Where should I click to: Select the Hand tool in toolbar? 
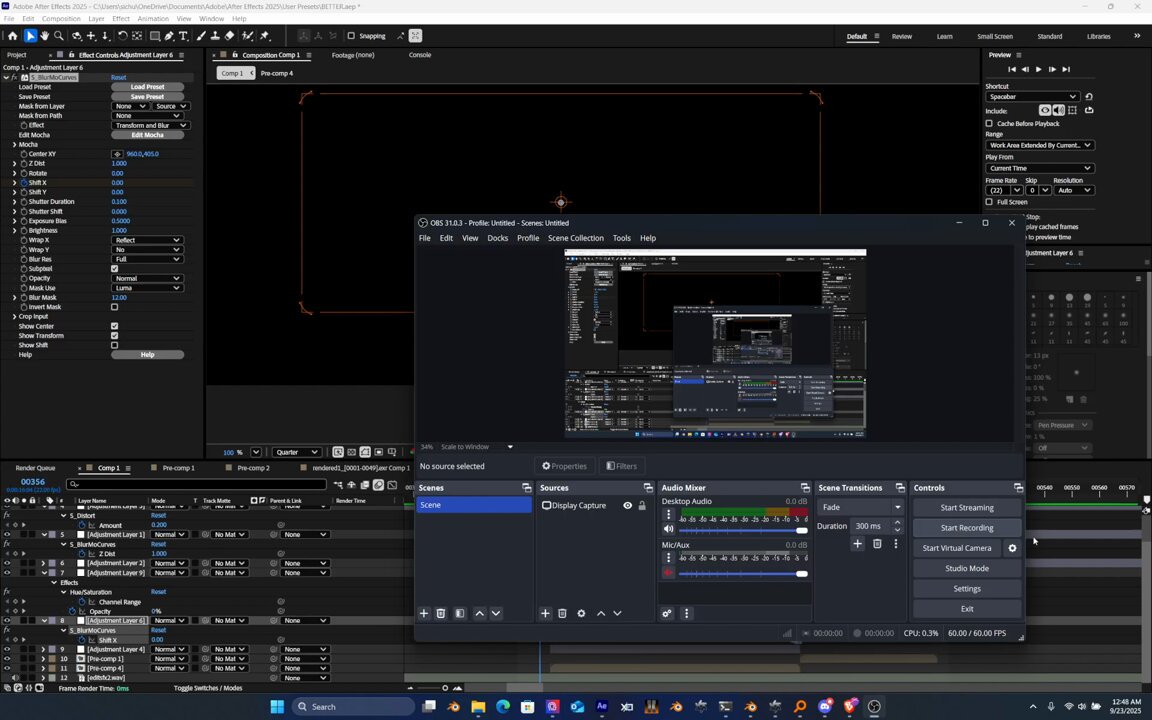click(x=44, y=36)
